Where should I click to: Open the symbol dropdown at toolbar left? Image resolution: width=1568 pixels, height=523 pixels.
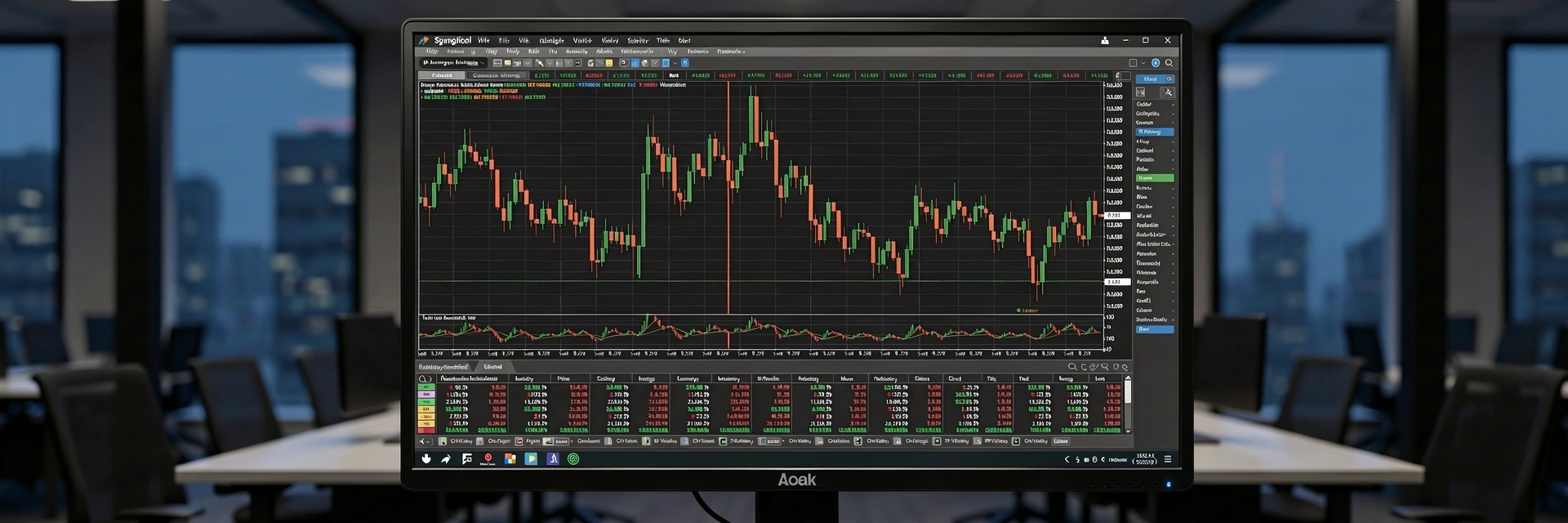click(x=453, y=63)
